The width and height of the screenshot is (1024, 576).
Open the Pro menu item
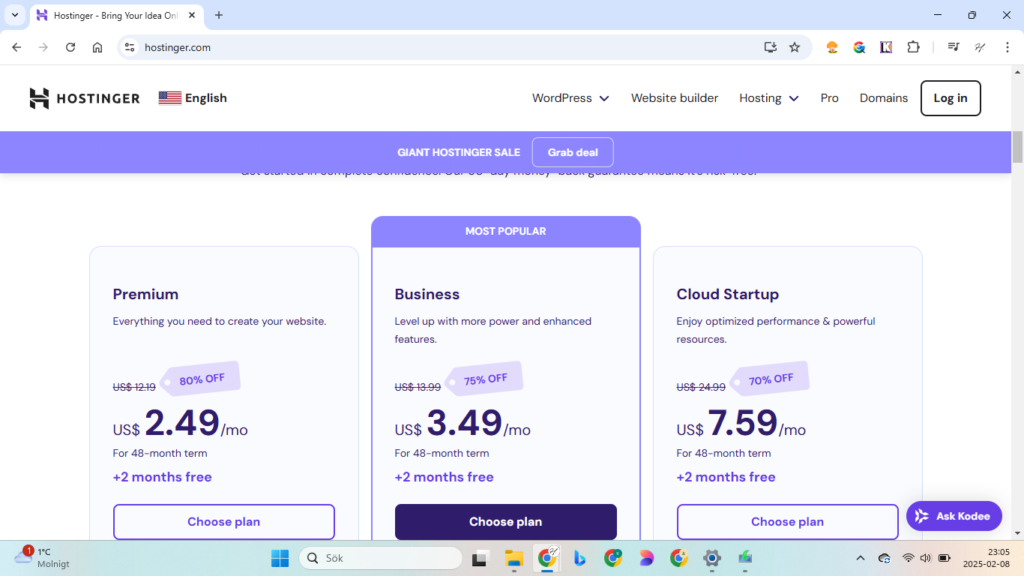point(829,98)
